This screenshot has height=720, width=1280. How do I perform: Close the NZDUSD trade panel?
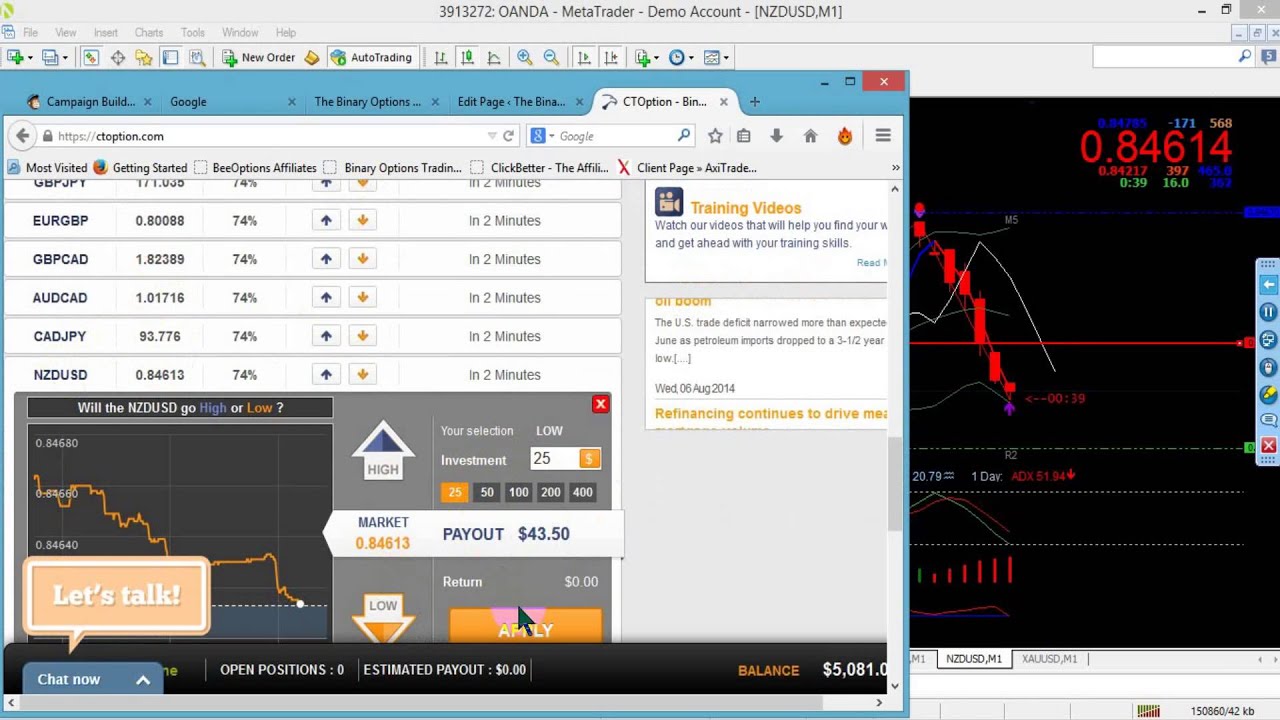pyautogui.click(x=600, y=404)
